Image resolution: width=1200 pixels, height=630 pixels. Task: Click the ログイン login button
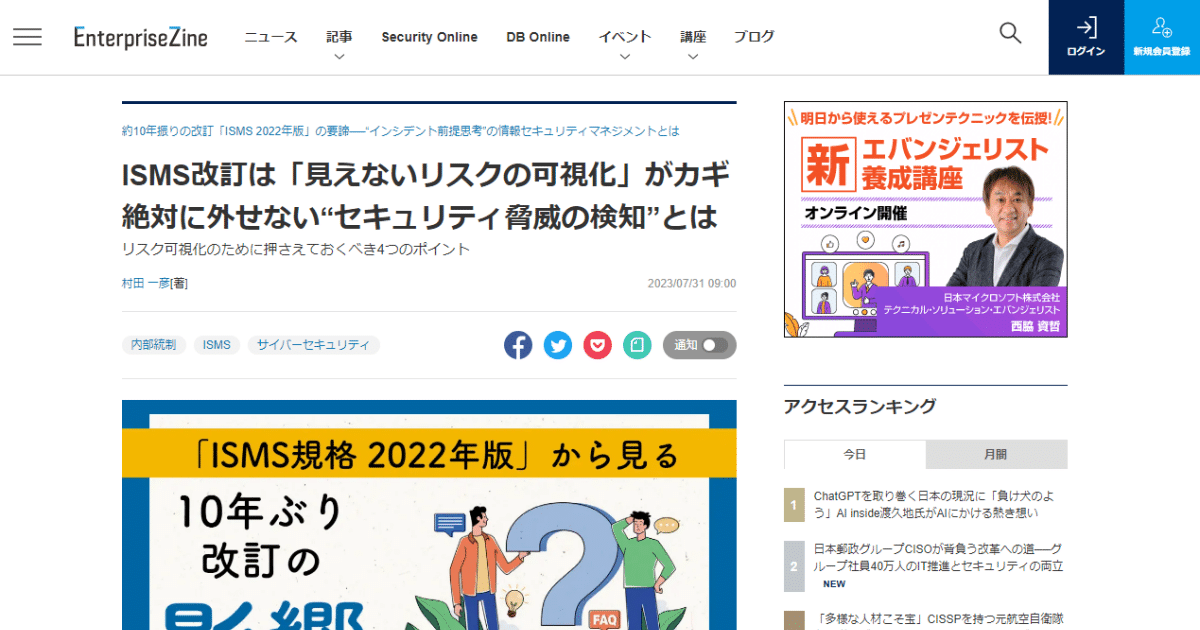[x=1086, y=37]
